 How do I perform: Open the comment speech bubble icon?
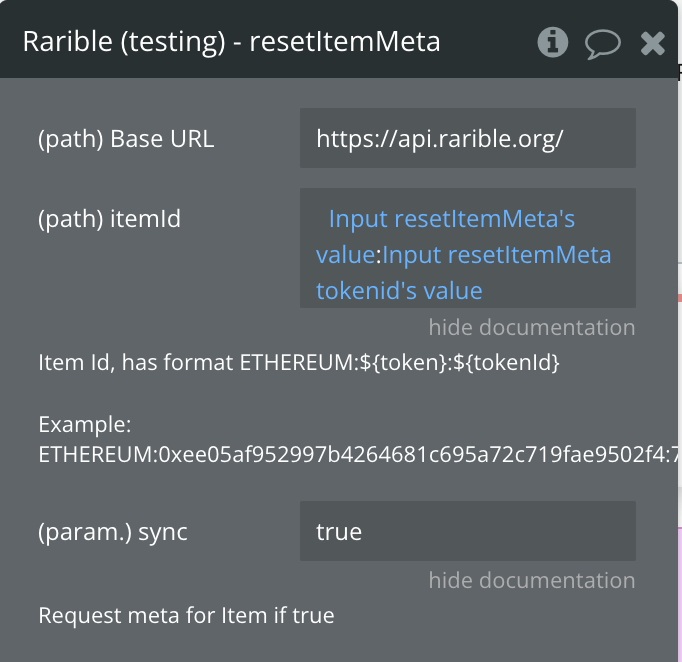(602, 44)
